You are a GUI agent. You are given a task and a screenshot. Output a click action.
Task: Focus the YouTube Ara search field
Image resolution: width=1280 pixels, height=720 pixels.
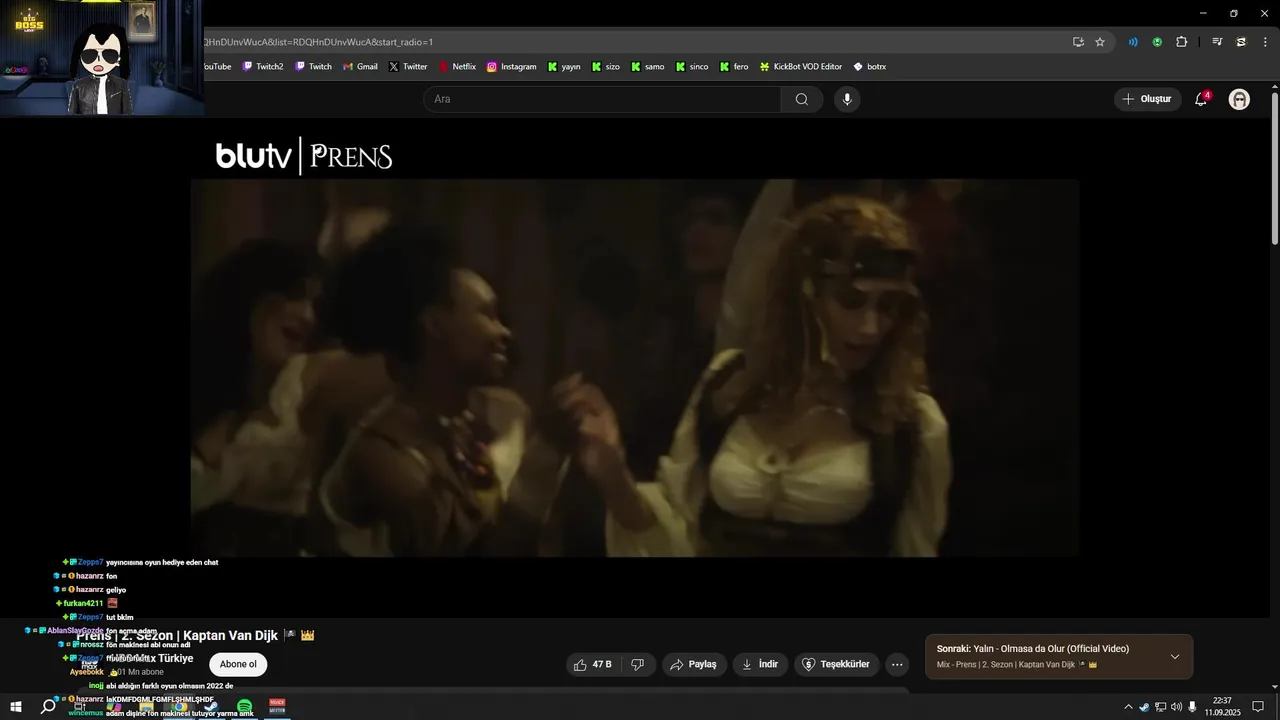point(602,99)
